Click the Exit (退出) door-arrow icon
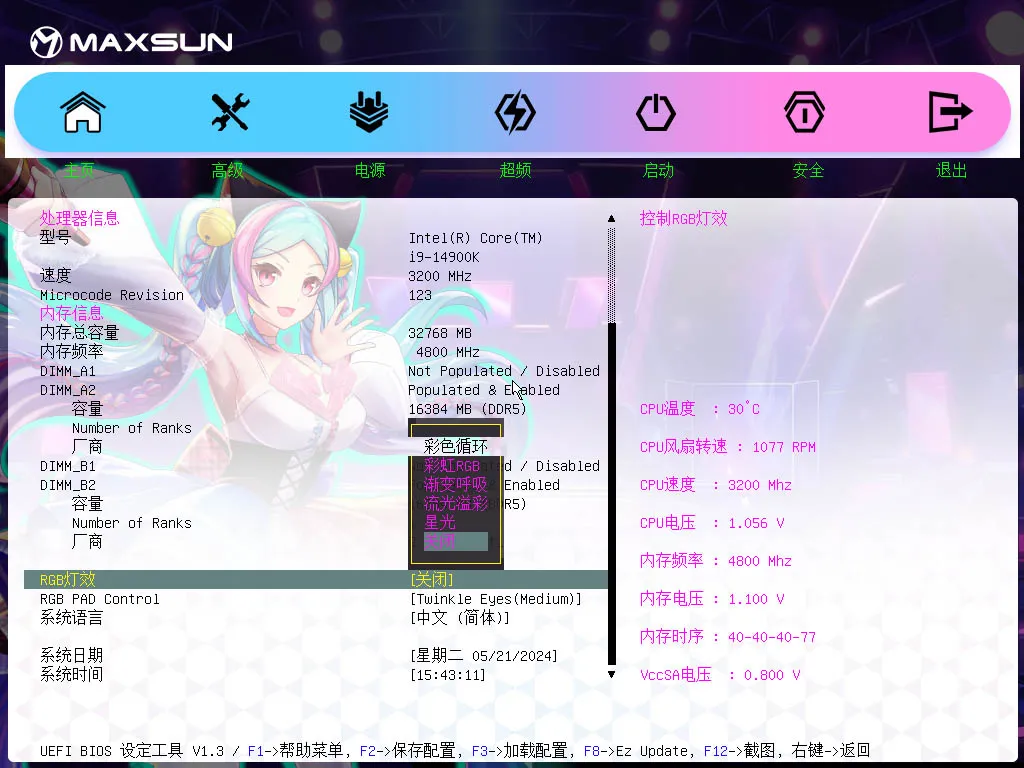The width and height of the screenshot is (1024, 768). pyautogui.click(x=950, y=112)
